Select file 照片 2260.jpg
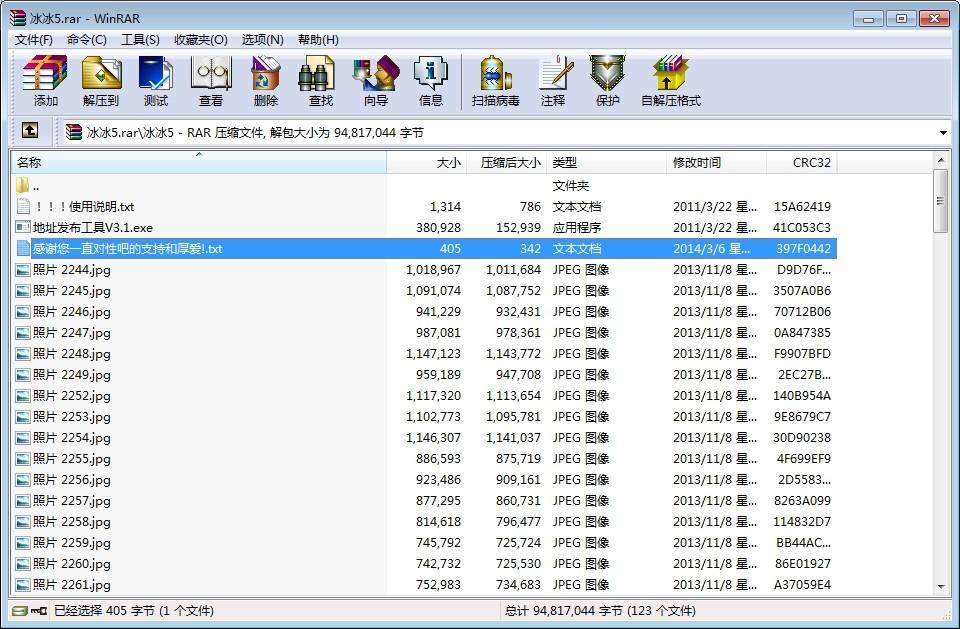 (x=424, y=564)
